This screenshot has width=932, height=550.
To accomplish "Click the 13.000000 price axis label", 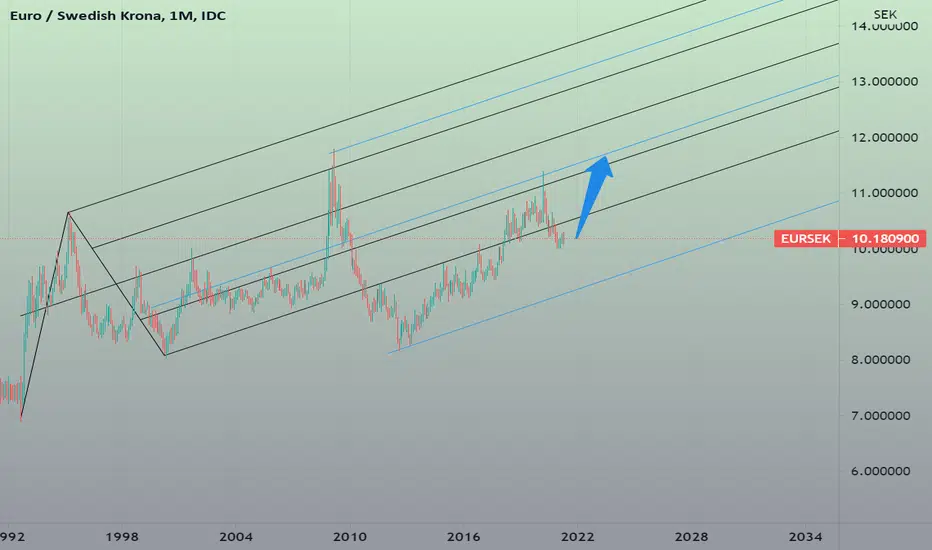I will coord(884,81).
